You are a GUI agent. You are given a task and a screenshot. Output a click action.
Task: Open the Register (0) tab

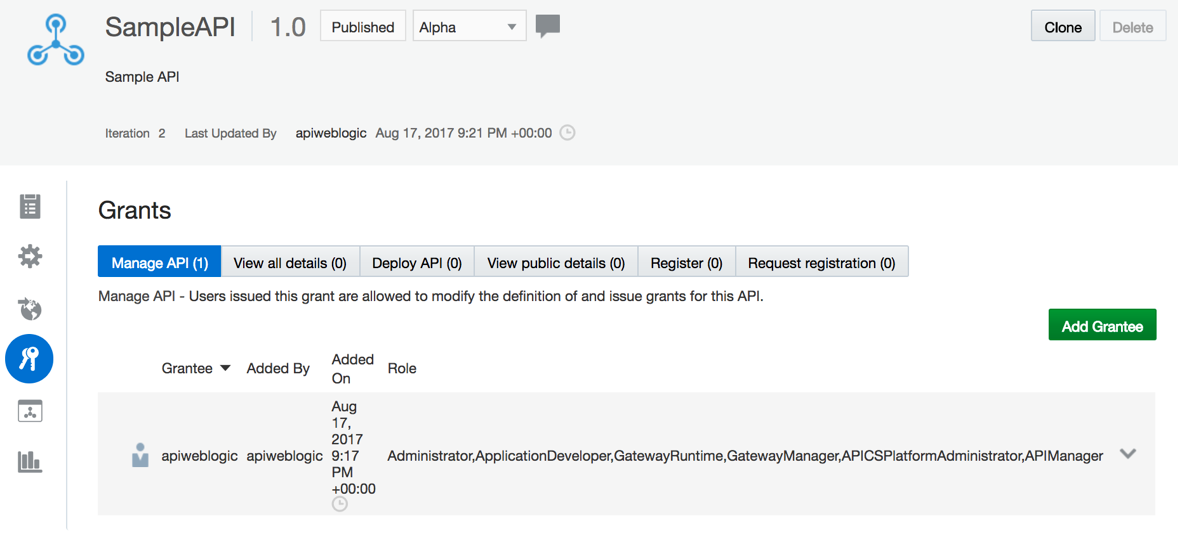coord(686,264)
